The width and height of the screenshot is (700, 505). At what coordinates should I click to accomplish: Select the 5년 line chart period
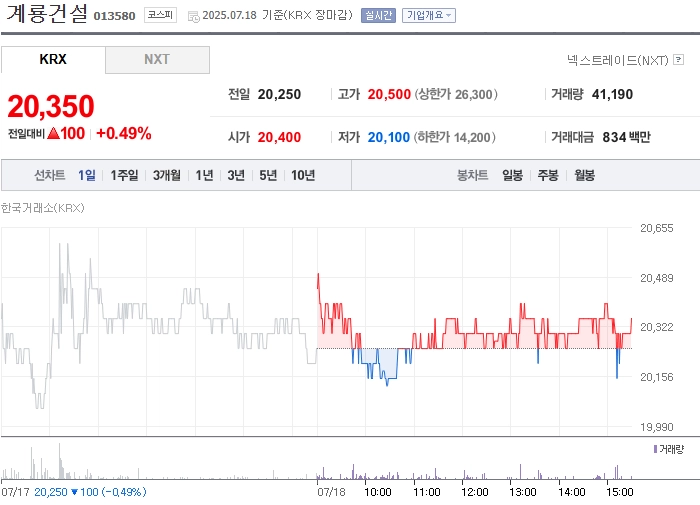(x=268, y=175)
